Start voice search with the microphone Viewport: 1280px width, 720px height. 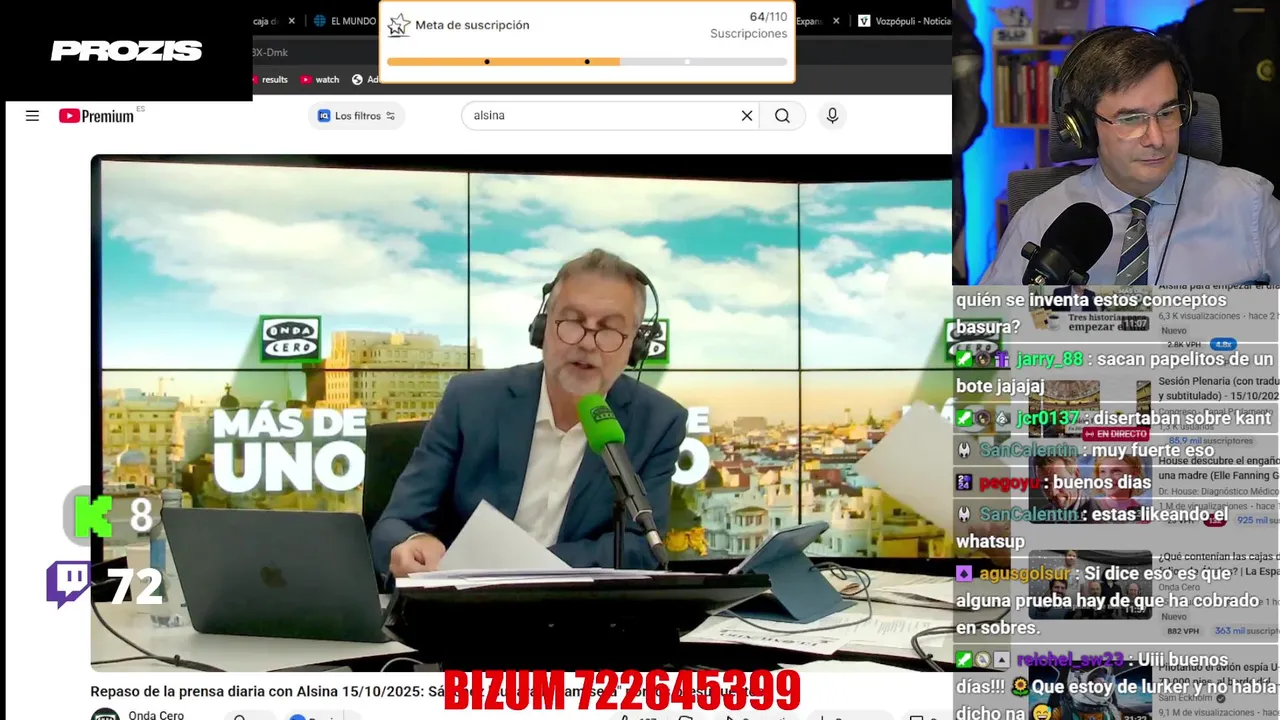[832, 116]
